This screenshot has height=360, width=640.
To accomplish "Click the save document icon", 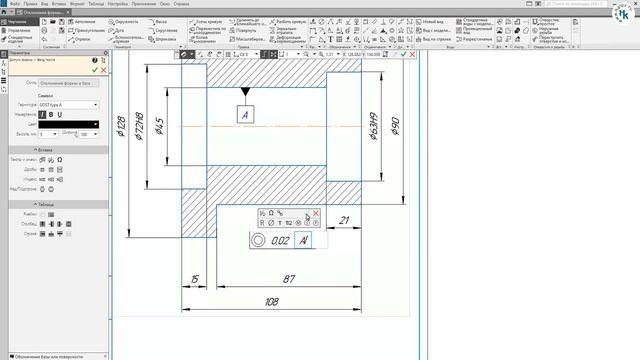I will click(x=62, y=22).
